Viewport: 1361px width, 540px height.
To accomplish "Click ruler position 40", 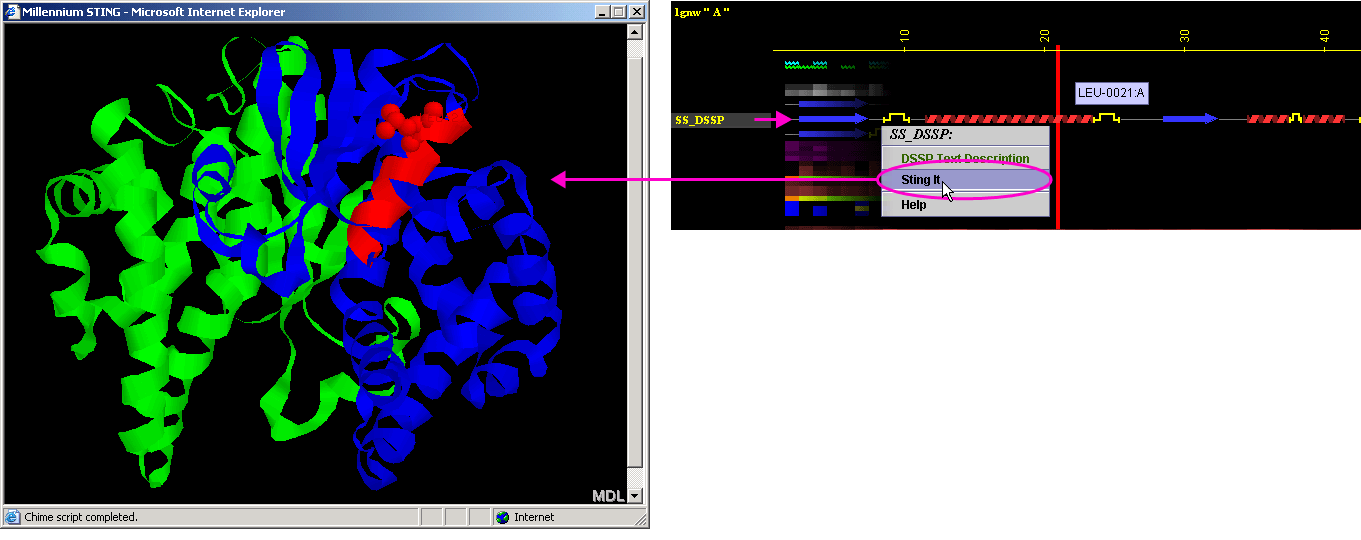I will pyautogui.click(x=1324, y=36).
